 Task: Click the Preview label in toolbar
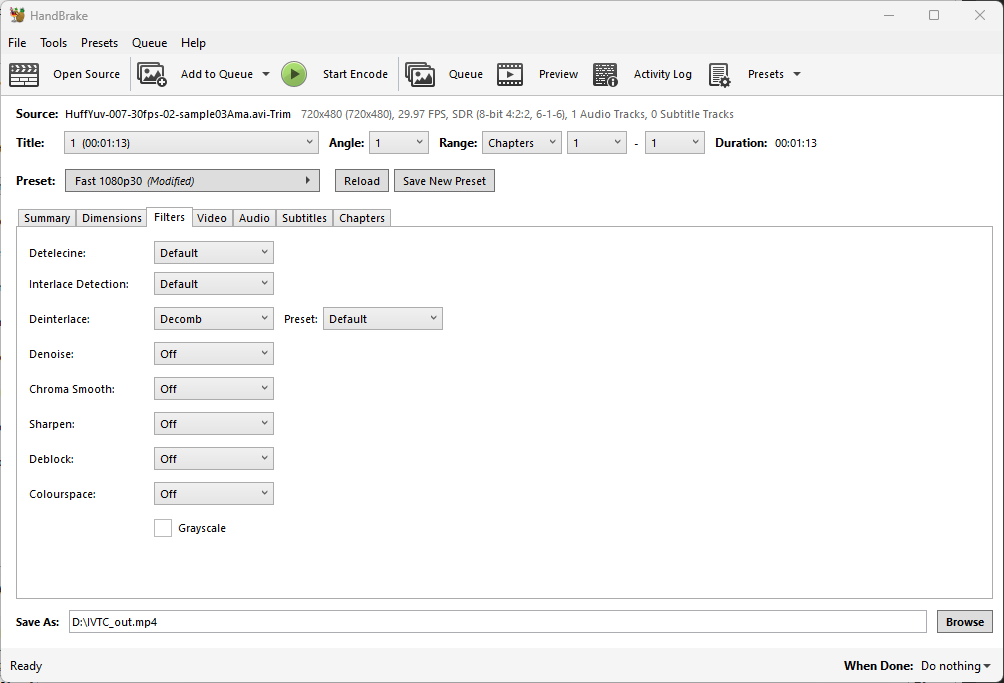[x=558, y=74]
